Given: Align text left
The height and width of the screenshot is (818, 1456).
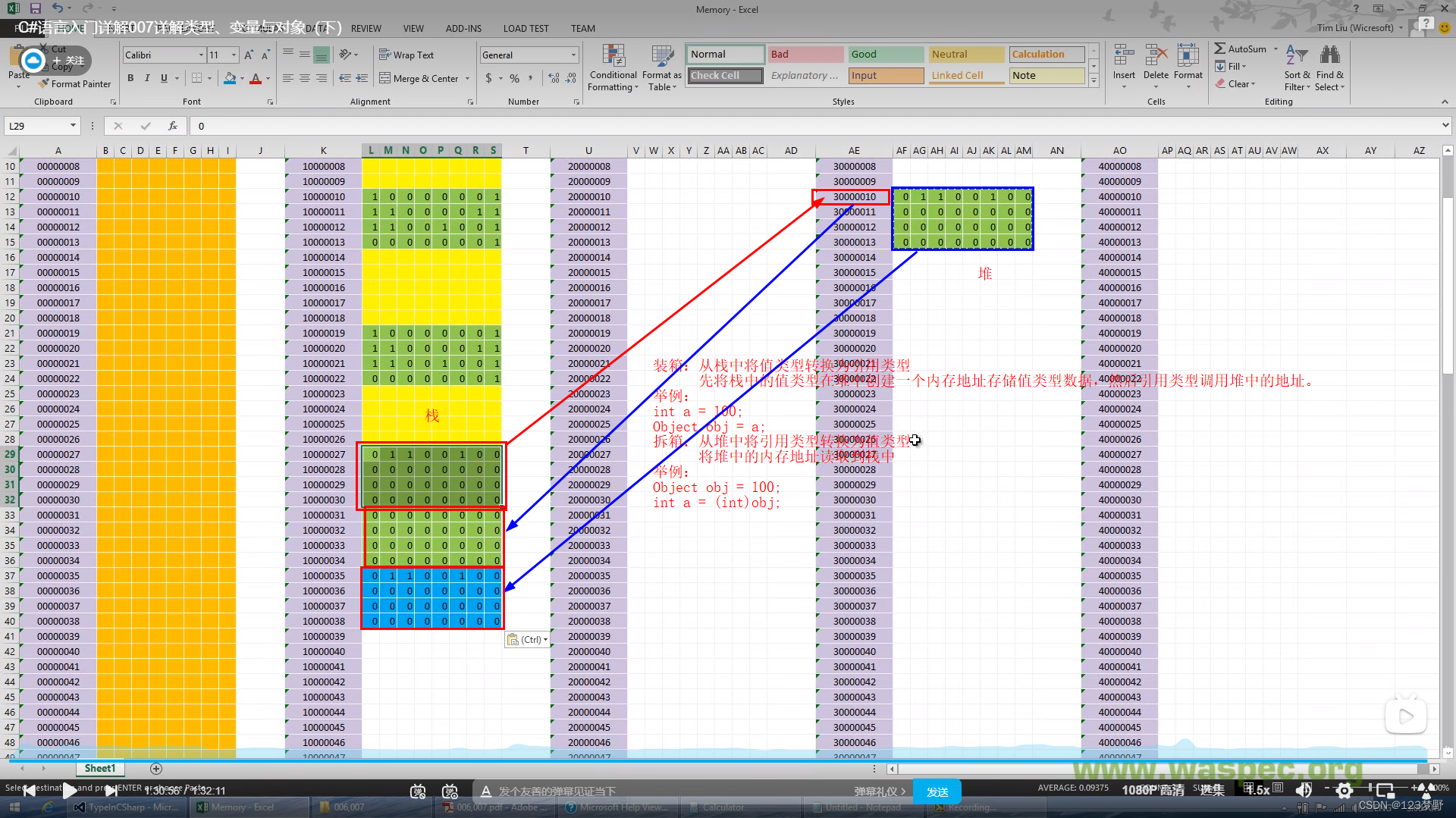Looking at the screenshot, I should [288, 78].
